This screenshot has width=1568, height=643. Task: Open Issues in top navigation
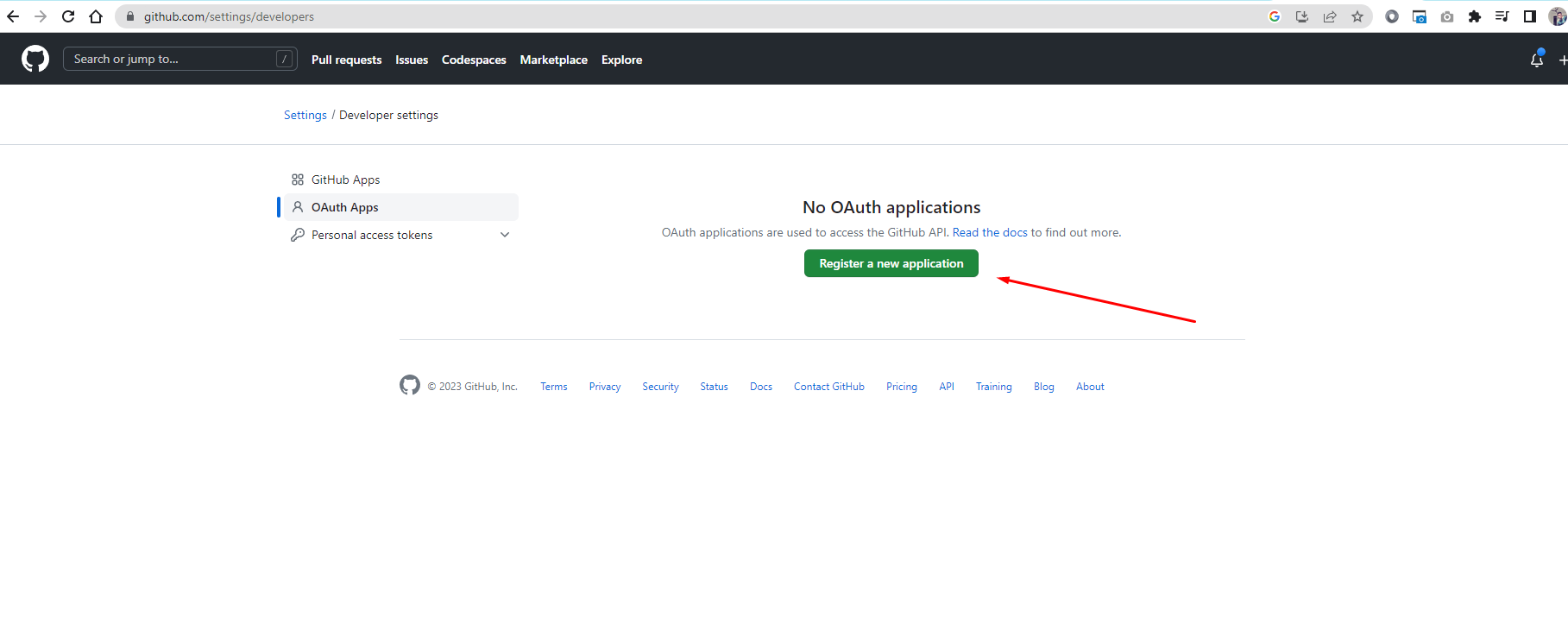click(x=412, y=60)
